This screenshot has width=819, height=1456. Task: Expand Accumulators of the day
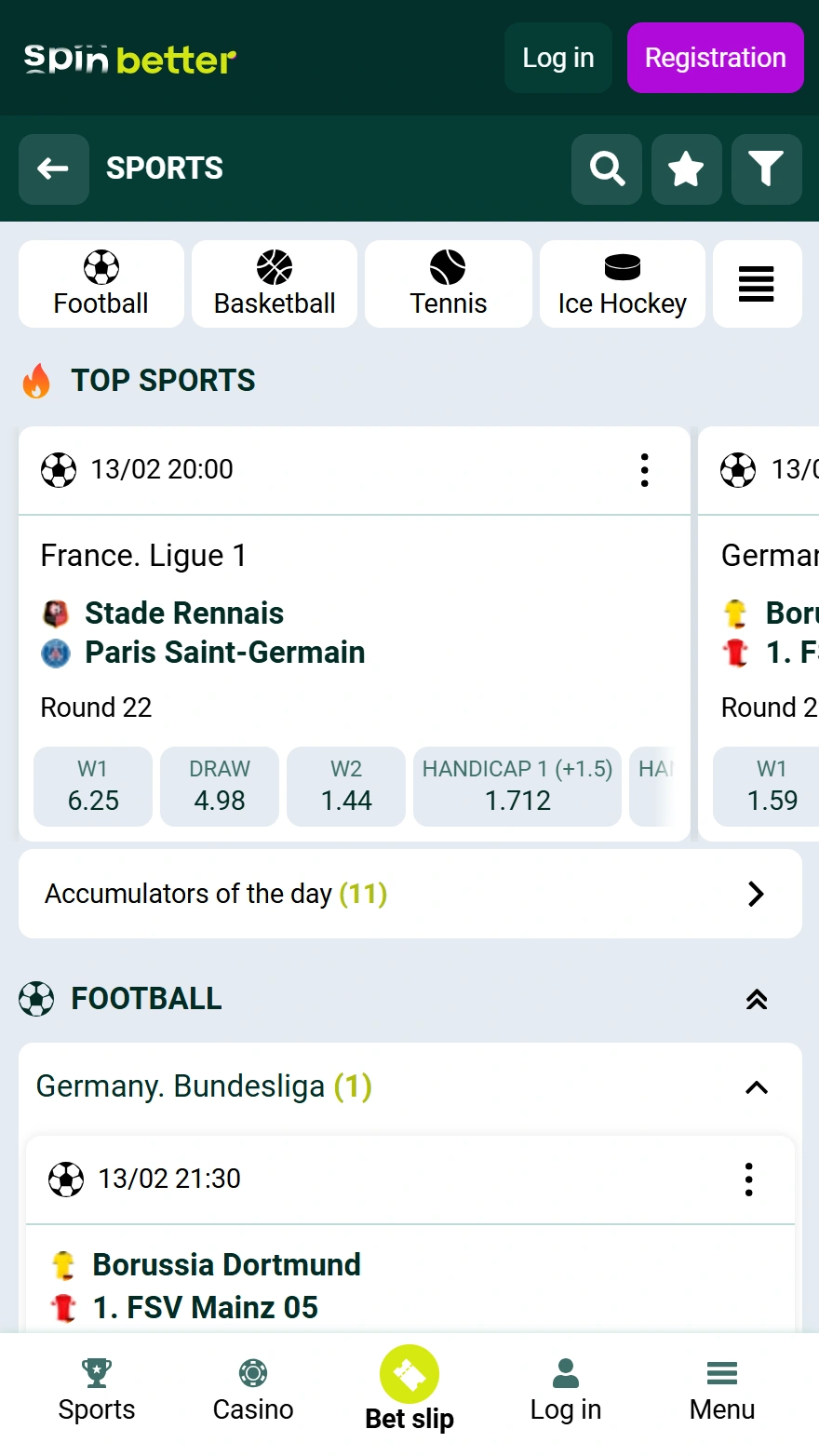tap(756, 894)
